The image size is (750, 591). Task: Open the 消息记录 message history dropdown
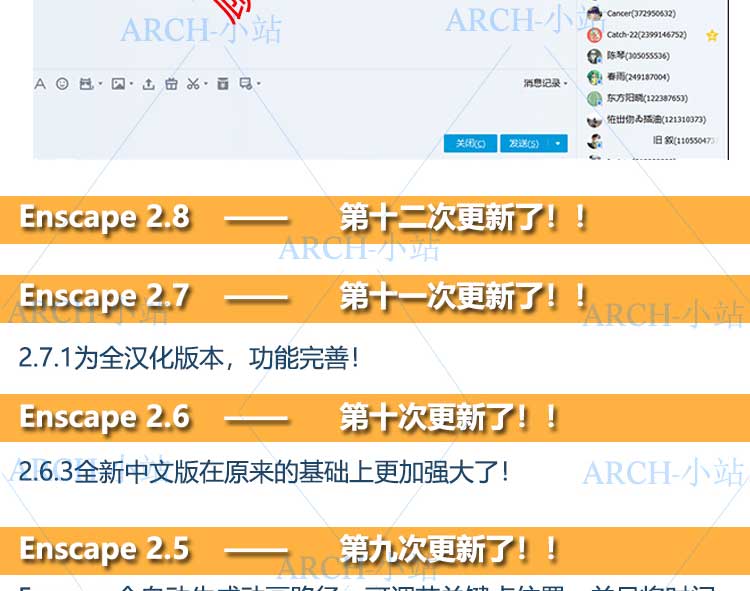pos(545,84)
